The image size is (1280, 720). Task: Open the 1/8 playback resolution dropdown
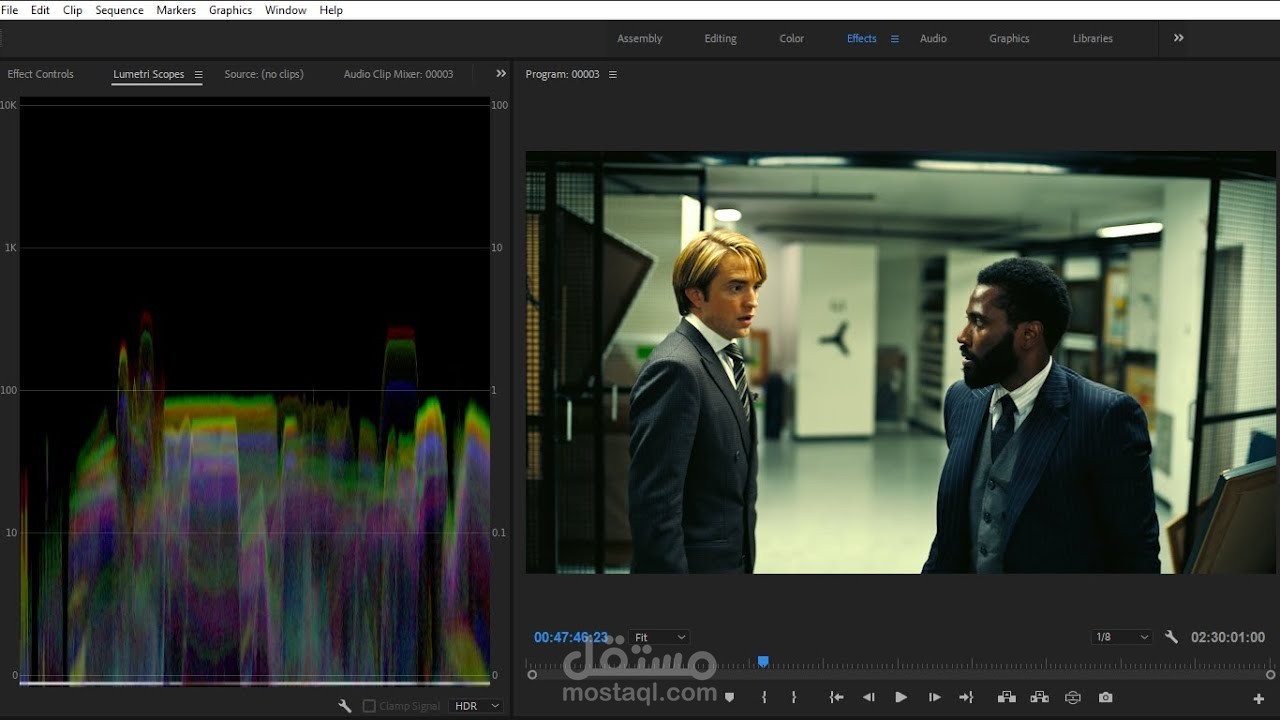[x=1122, y=637]
